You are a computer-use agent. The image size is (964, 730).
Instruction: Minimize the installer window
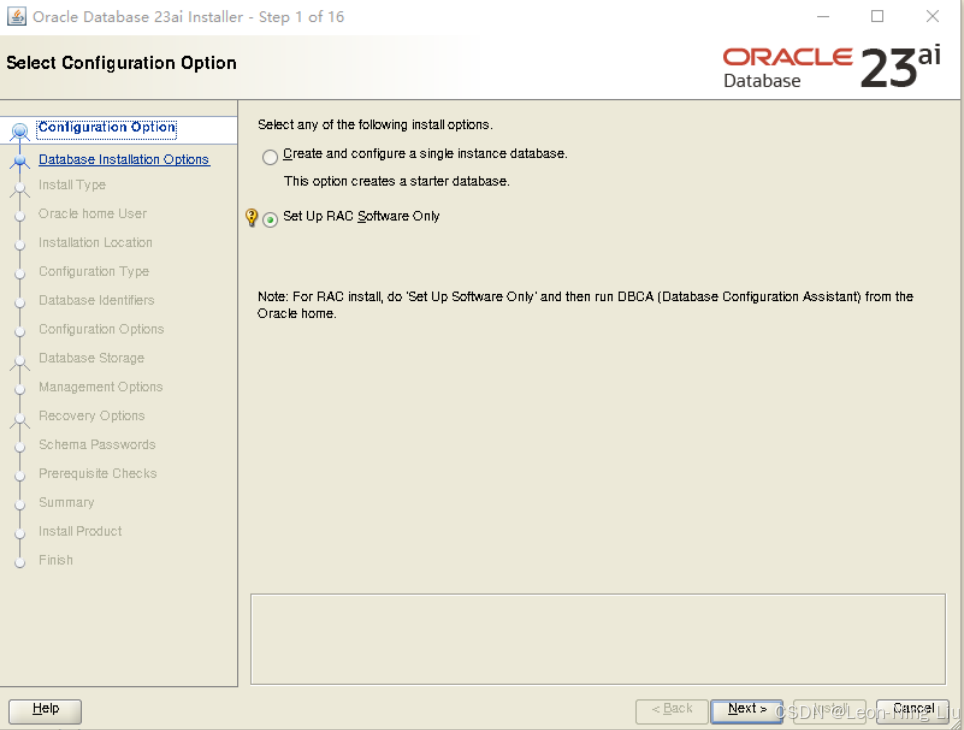pos(823,17)
